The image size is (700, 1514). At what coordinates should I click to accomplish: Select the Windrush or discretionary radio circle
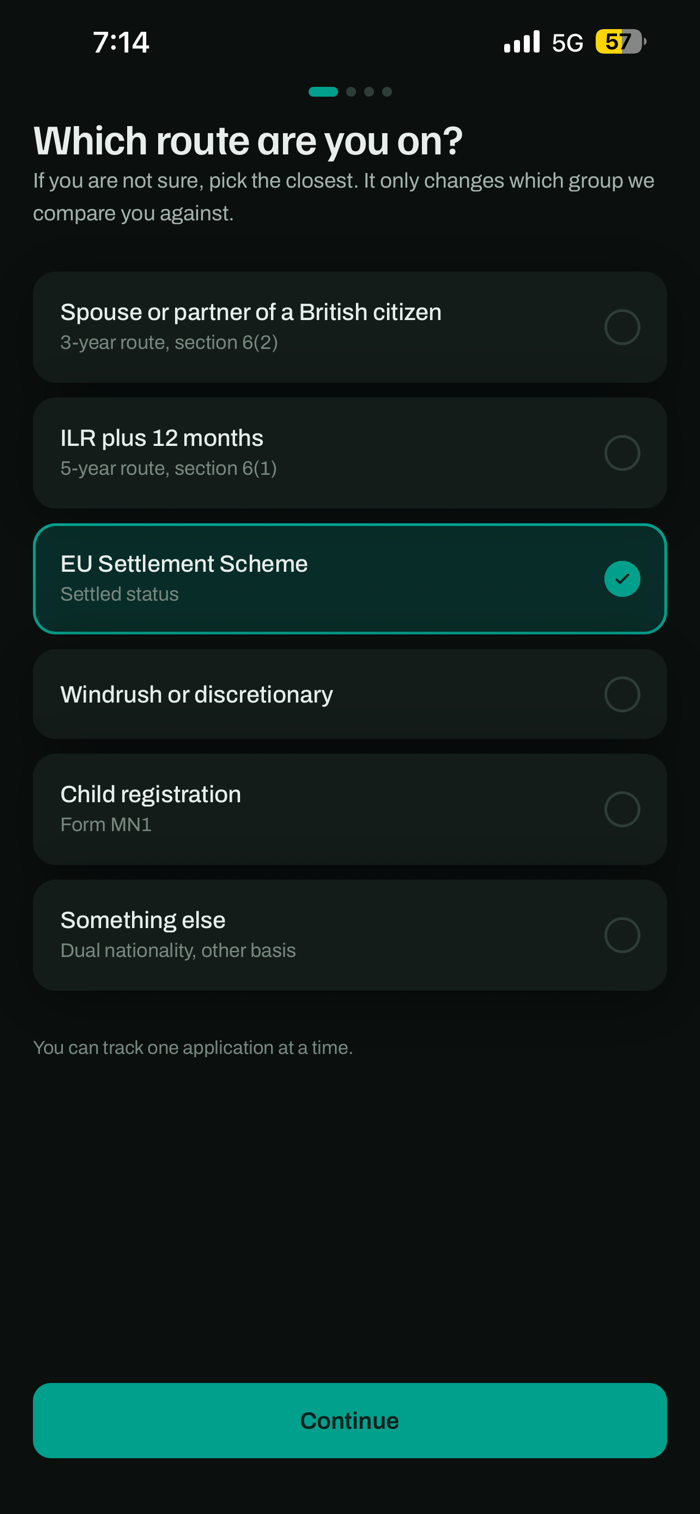point(622,694)
